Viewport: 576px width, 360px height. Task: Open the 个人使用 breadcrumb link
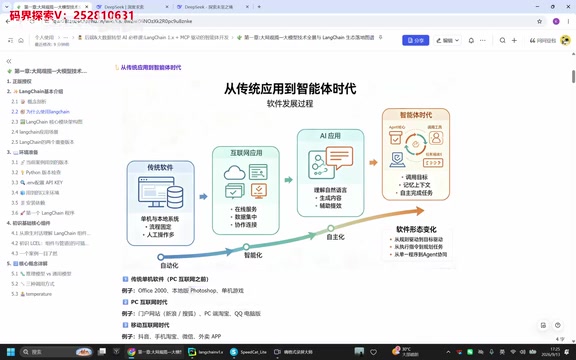(44, 37)
